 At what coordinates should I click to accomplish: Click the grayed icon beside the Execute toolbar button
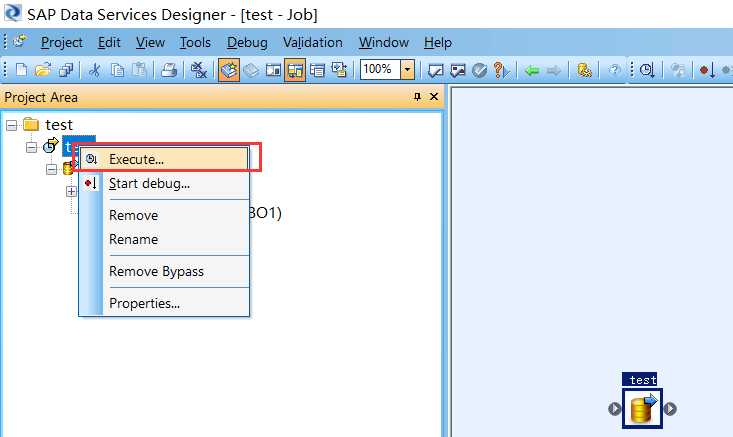tap(677, 71)
